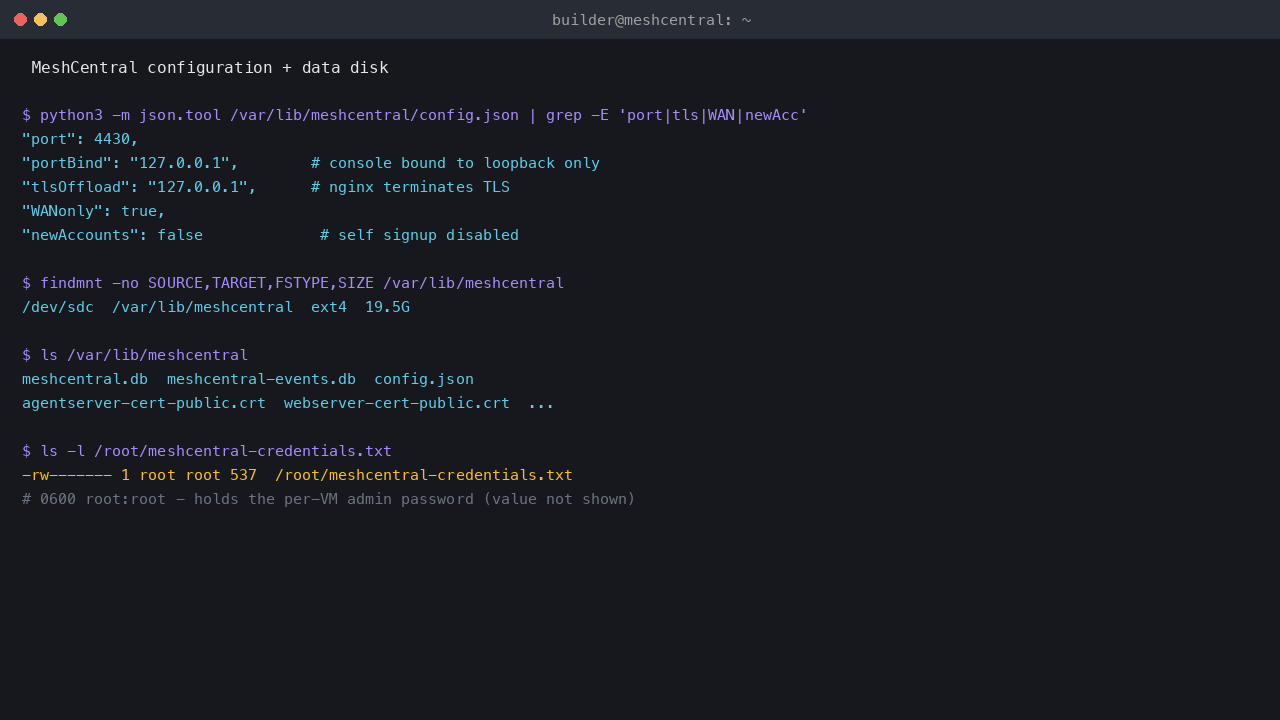Click the green maximize window button
The height and width of the screenshot is (720, 1280).
pyautogui.click(x=60, y=19)
